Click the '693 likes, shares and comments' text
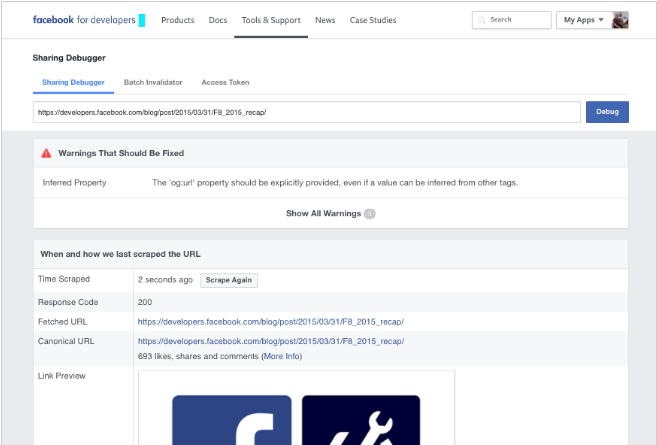The height and width of the screenshot is (445, 657). pyautogui.click(x=198, y=356)
